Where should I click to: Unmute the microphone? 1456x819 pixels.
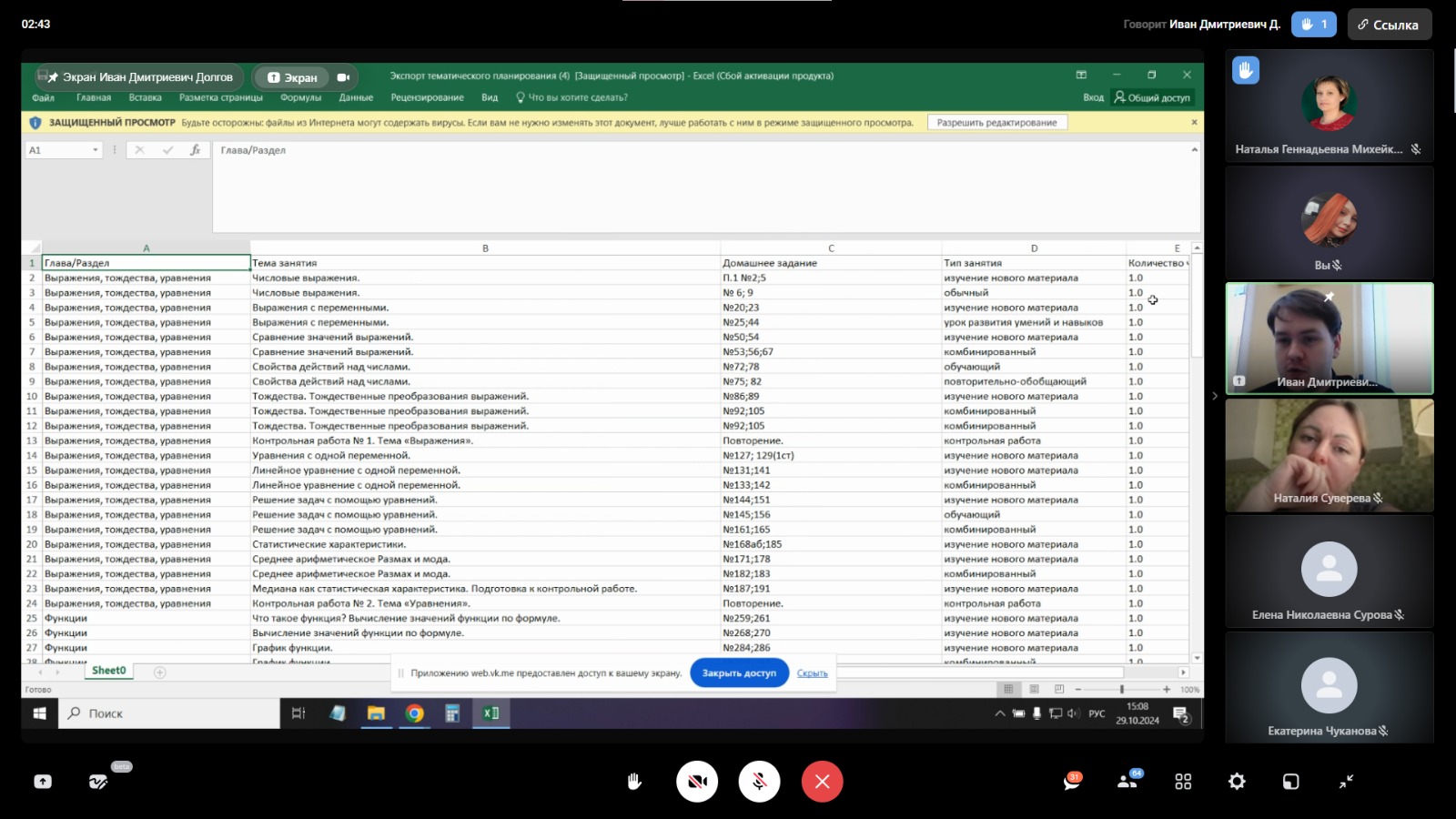tap(759, 782)
